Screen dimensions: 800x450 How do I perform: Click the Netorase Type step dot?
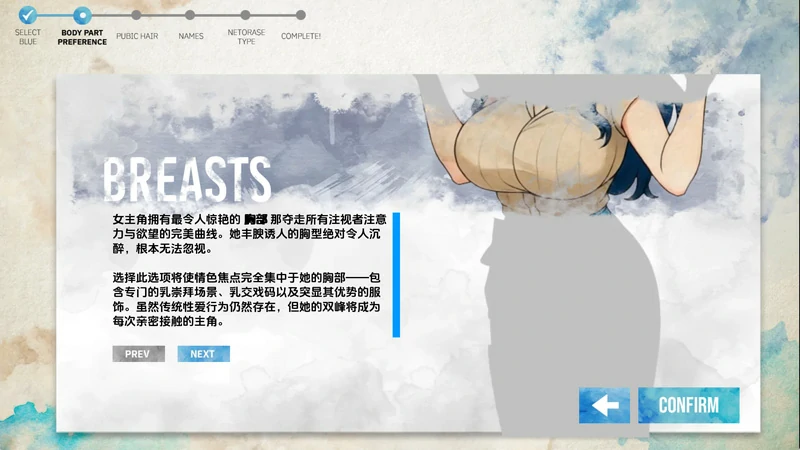245,15
